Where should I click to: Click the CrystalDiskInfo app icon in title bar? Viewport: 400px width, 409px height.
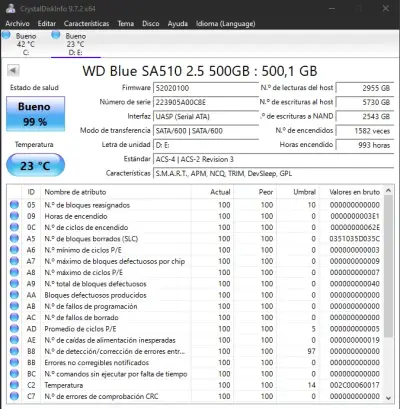tap(11, 8)
